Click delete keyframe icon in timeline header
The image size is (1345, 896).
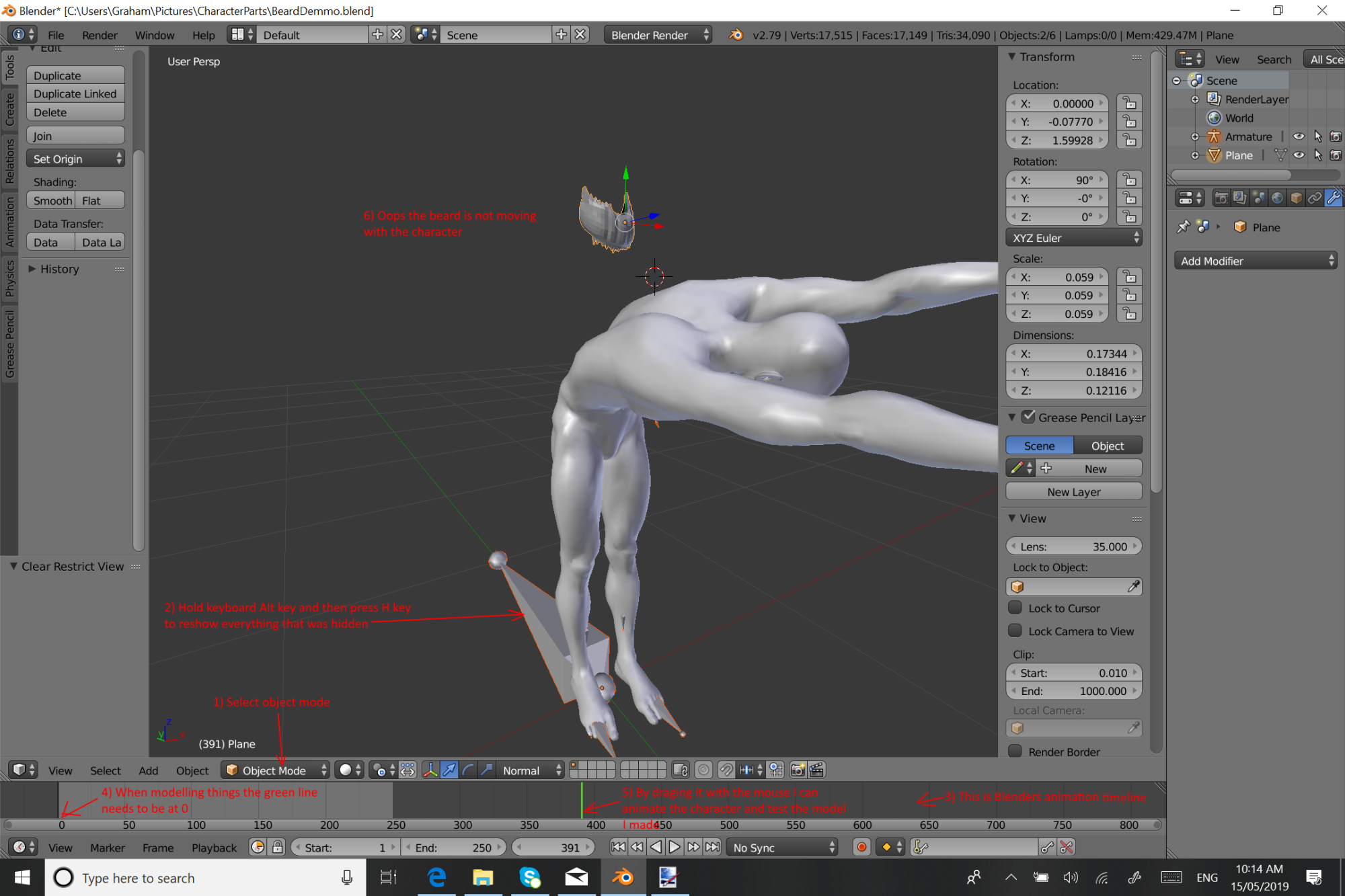click(x=1067, y=848)
